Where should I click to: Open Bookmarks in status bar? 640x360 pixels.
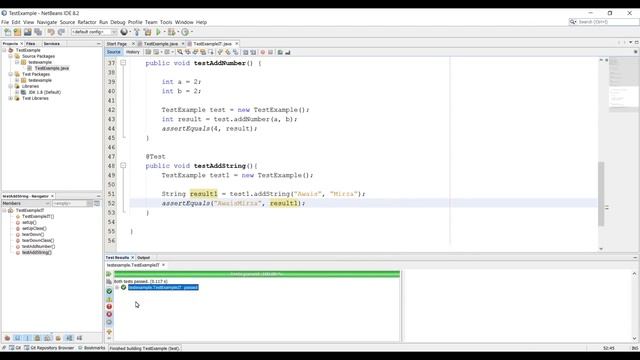[92, 348]
